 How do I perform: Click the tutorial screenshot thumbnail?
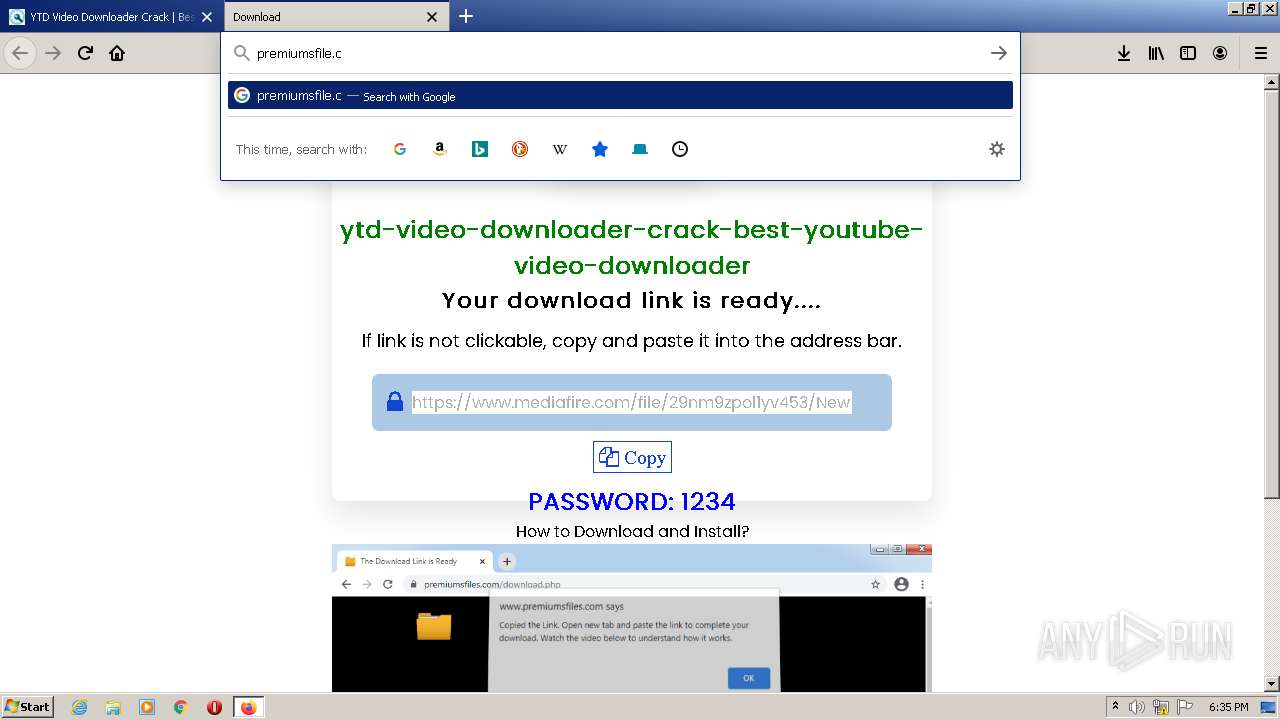(631, 618)
